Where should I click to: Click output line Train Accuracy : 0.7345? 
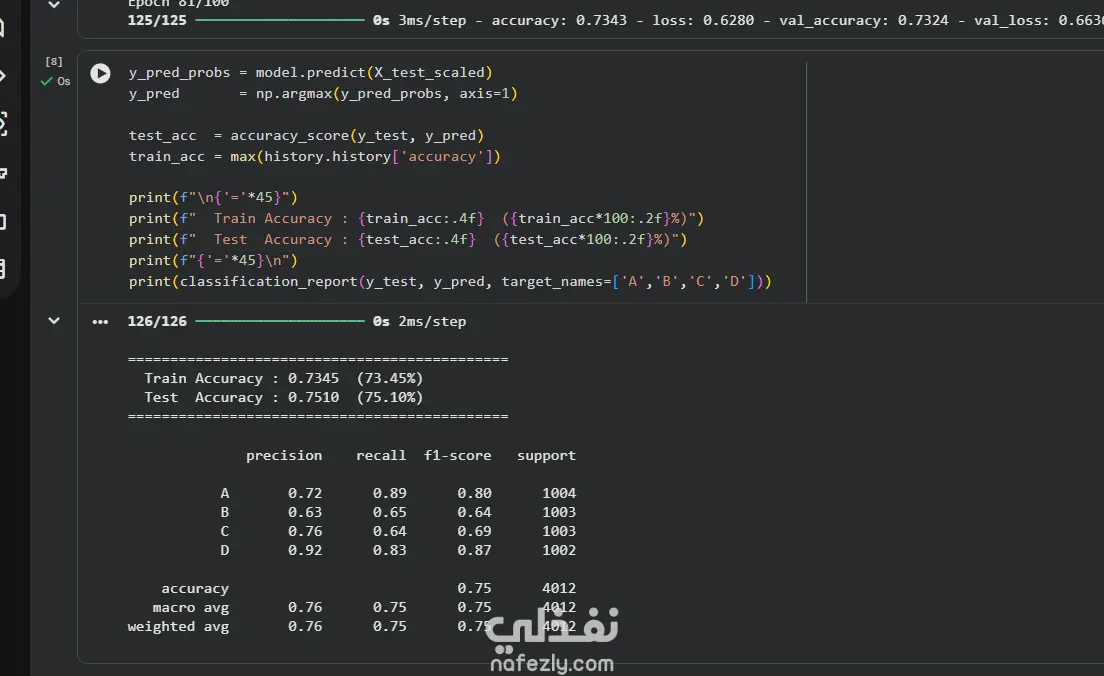click(283, 378)
